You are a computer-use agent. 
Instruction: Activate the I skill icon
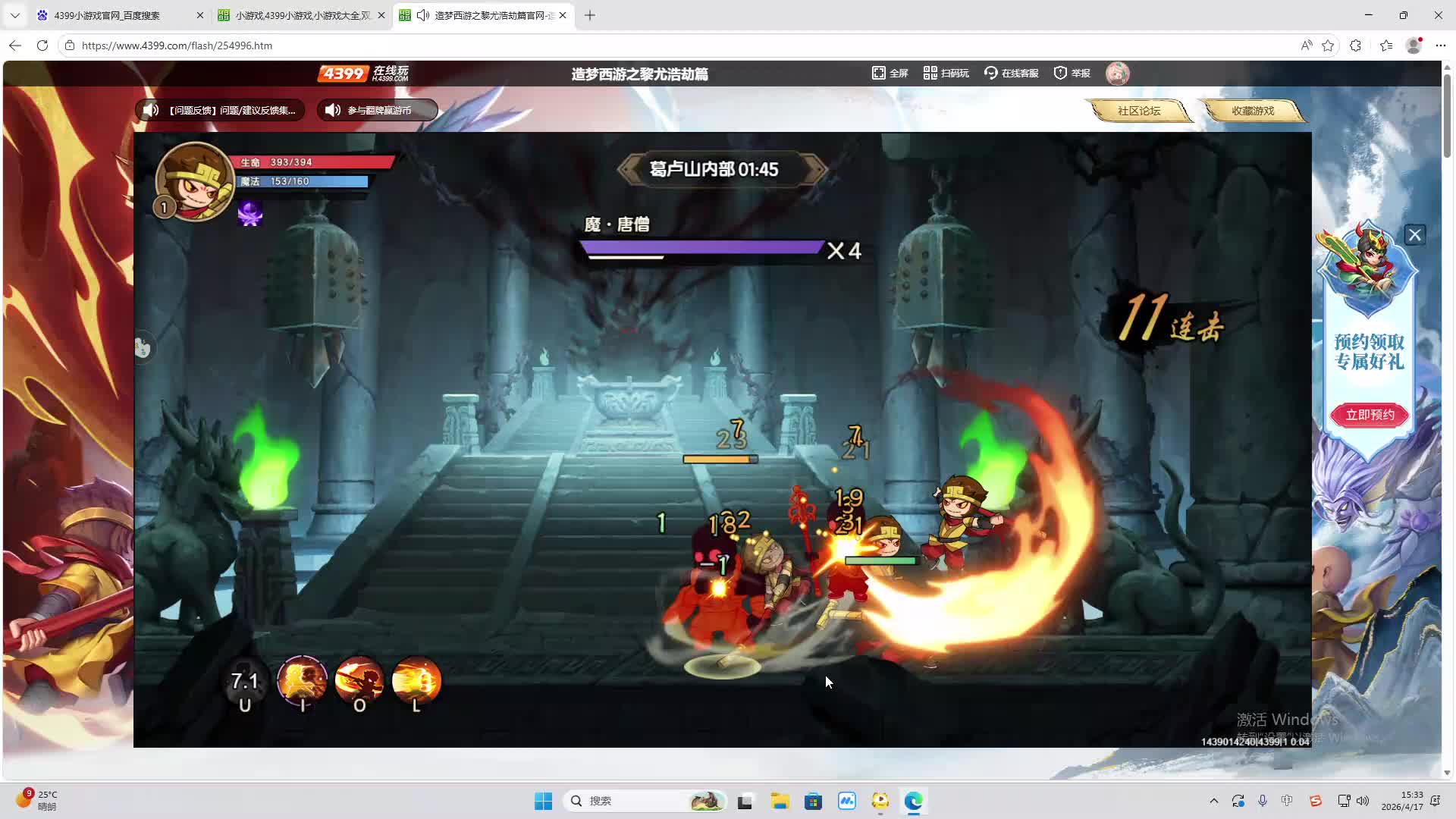click(x=303, y=682)
